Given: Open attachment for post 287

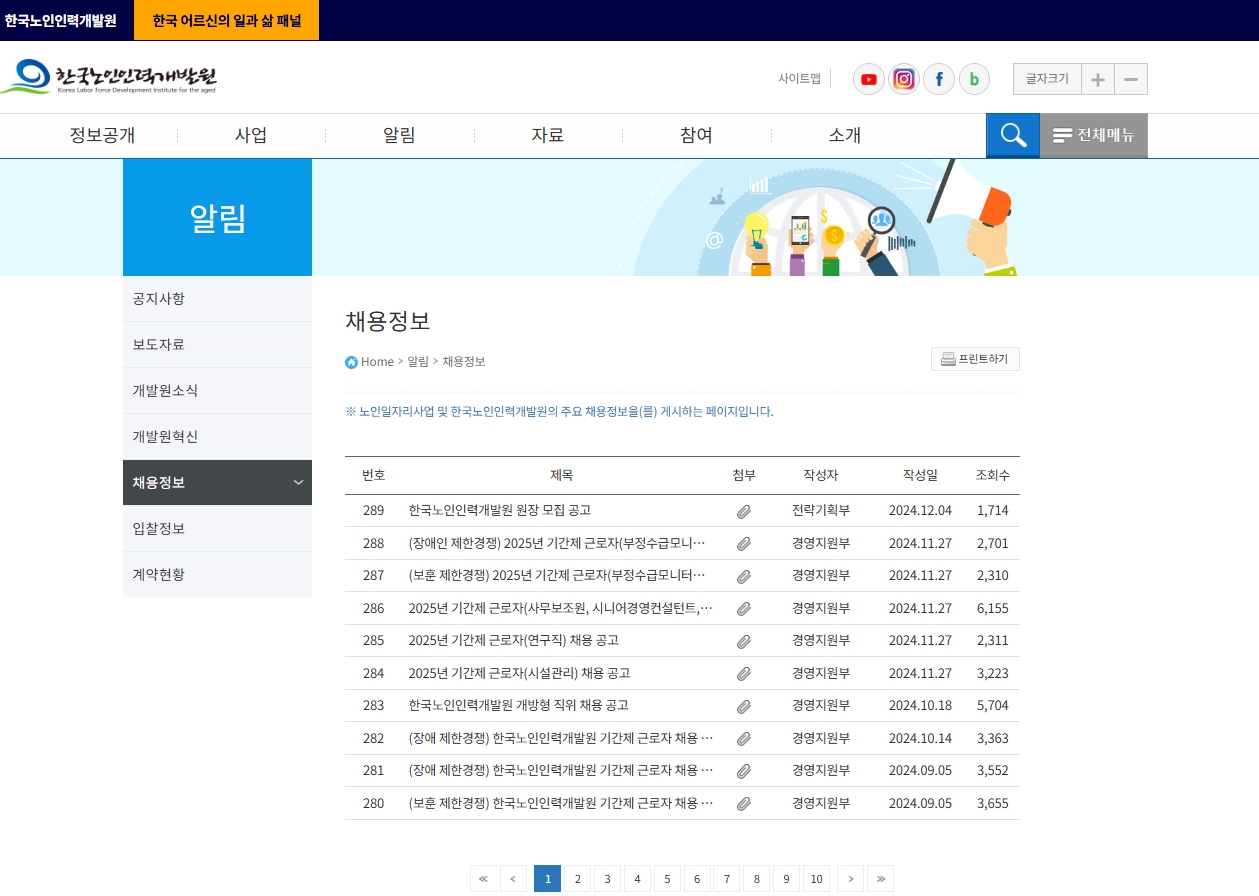Looking at the screenshot, I should coord(744,576).
